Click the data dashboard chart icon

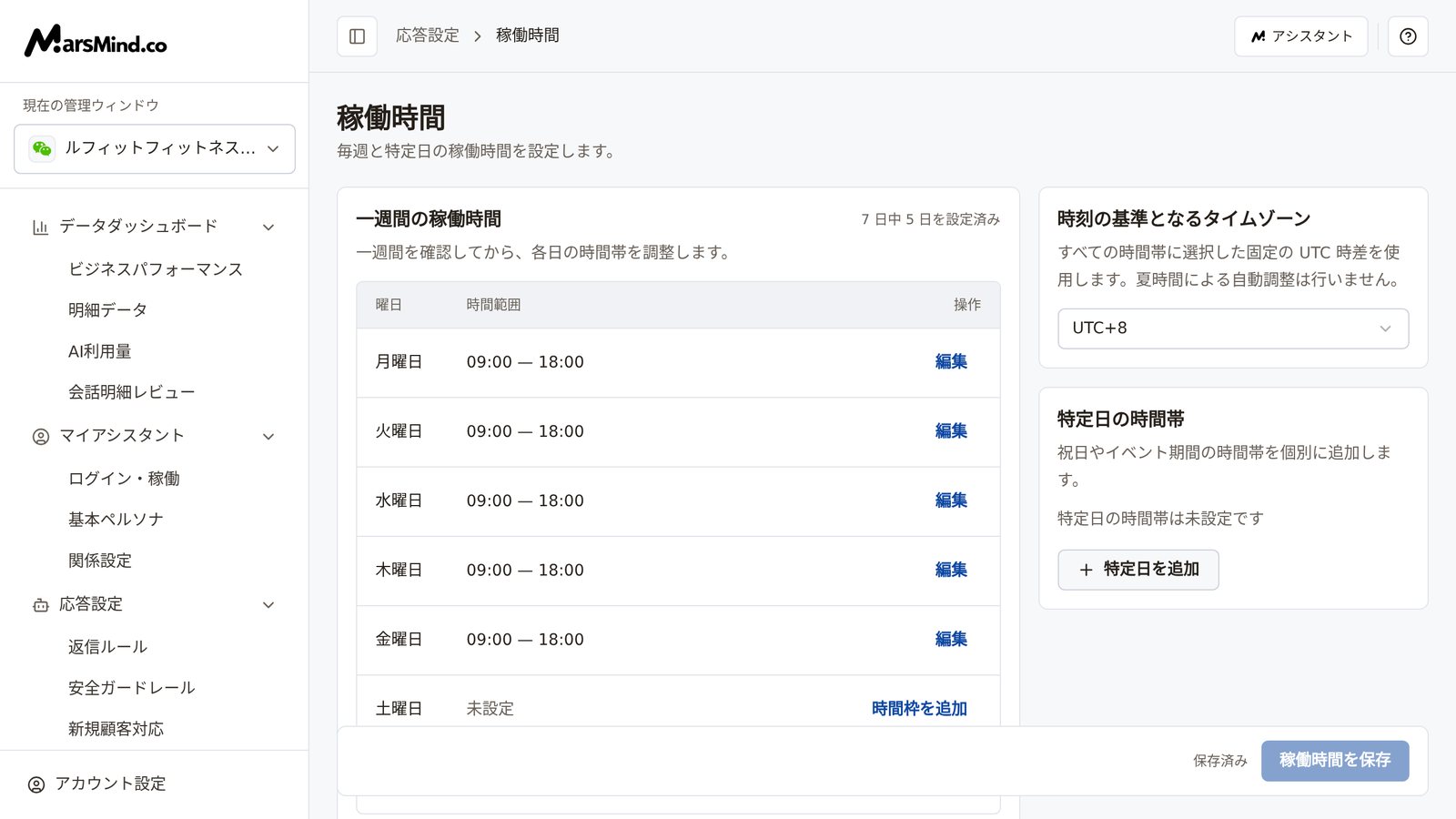tap(40, 227)
